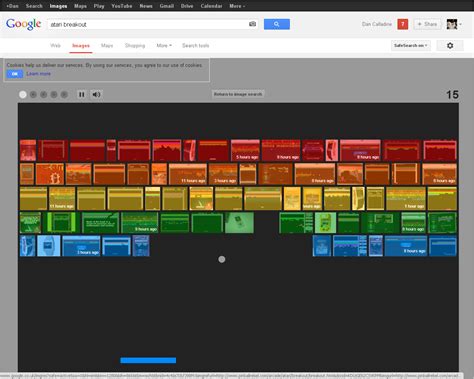Click the grey game ball

click(222, 259)
